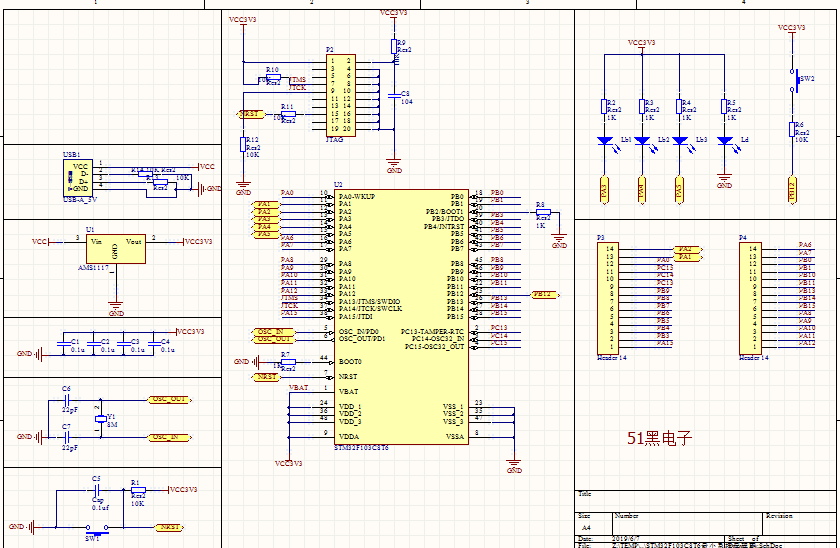Screen dimensions: 840x548
Task: Select capacitor C6 22pF
Action: (x=67, y=400)
